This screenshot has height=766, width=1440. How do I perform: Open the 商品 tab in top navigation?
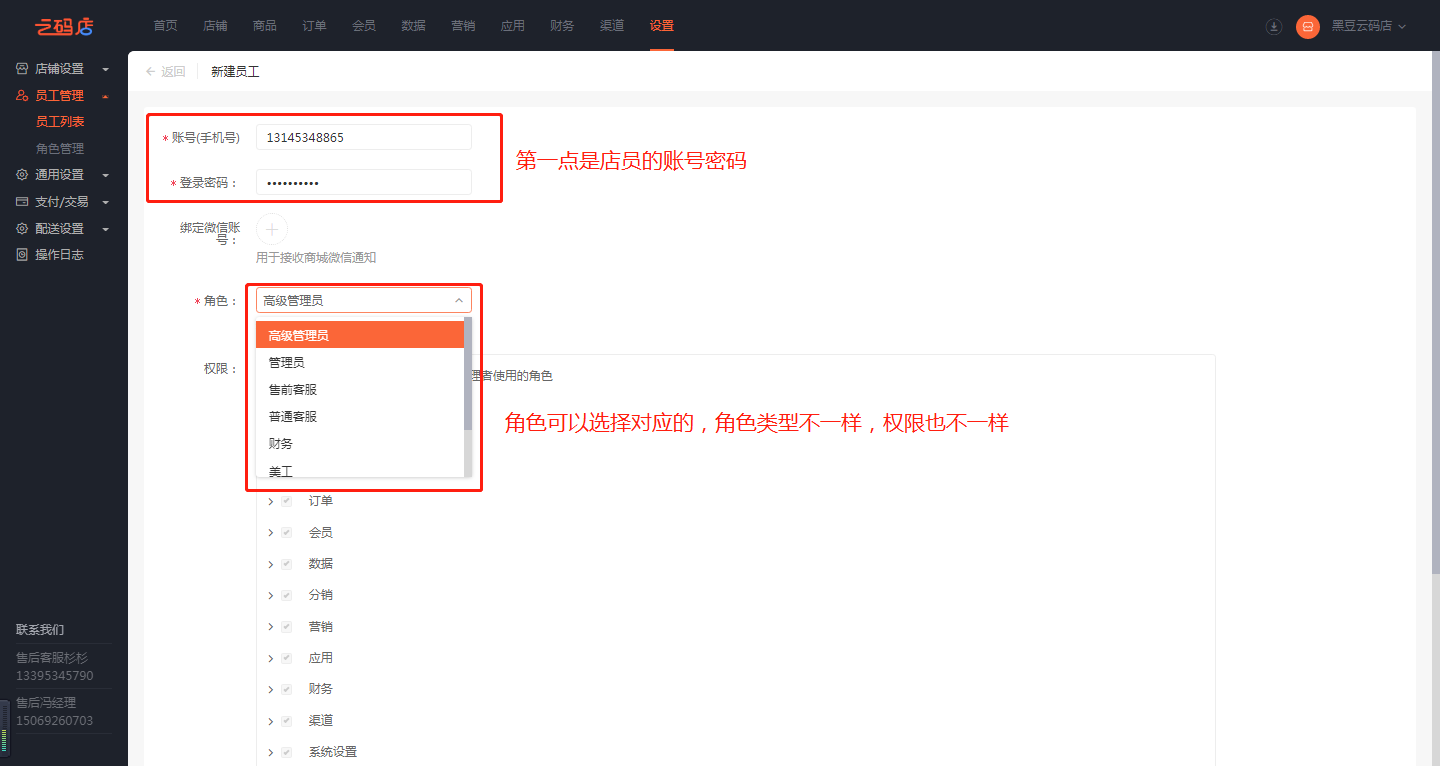265,26
